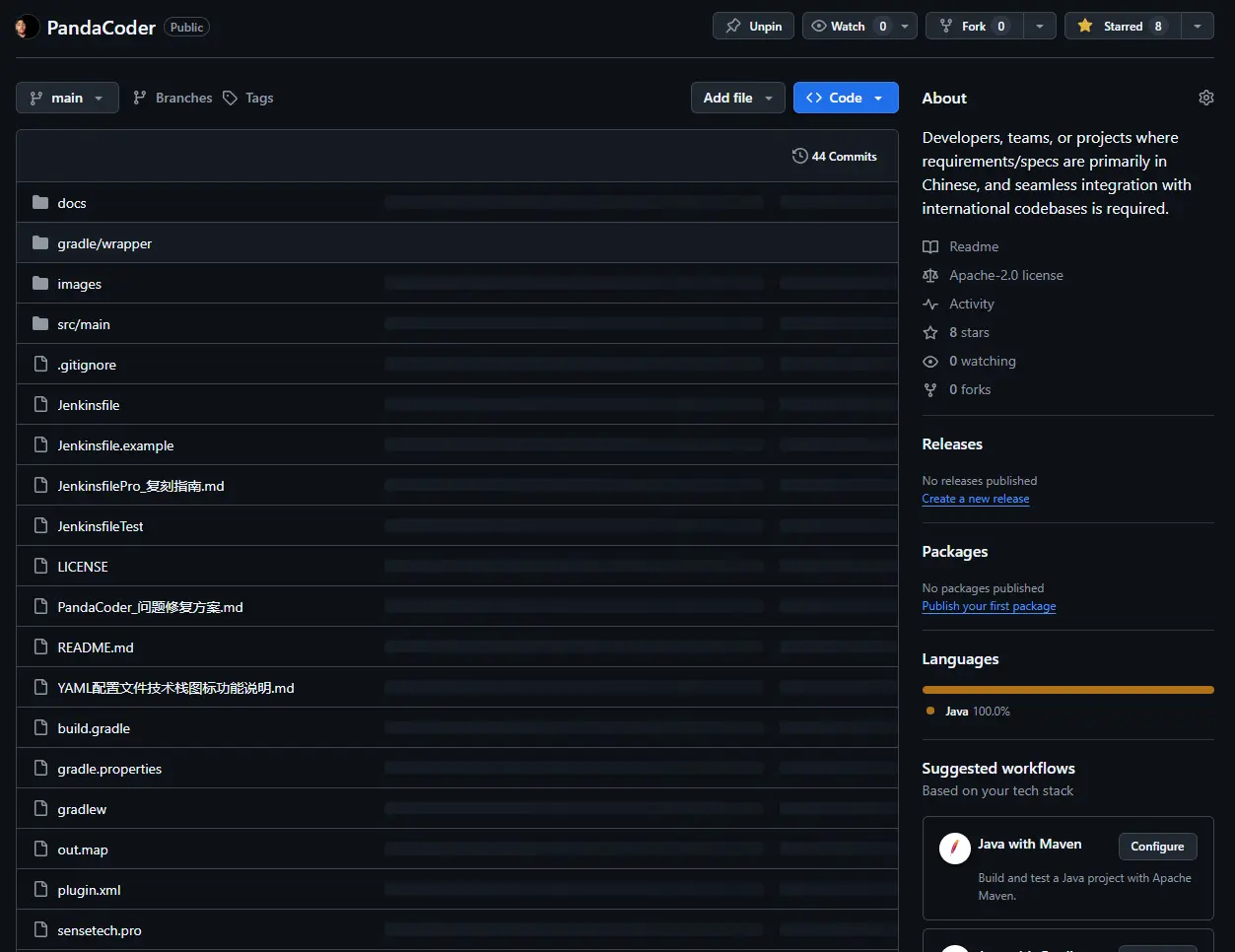The height and width of the screenshot is (952, 1235).
Task: Click the .gitignore file icon
Action: click(x=40, y=364)
